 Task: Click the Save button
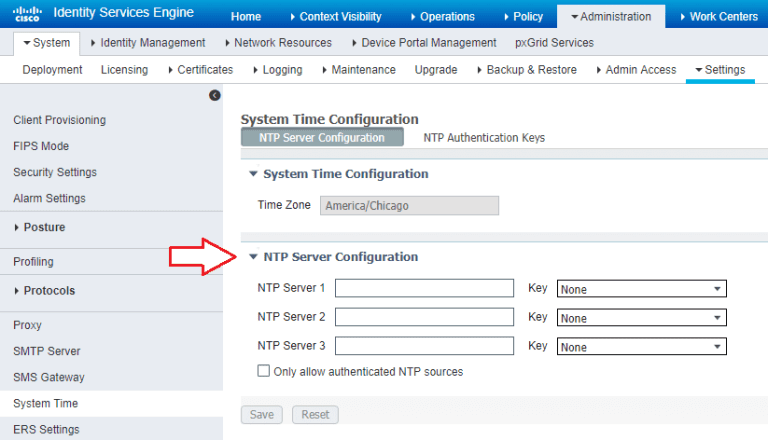(x=262, y=414)
